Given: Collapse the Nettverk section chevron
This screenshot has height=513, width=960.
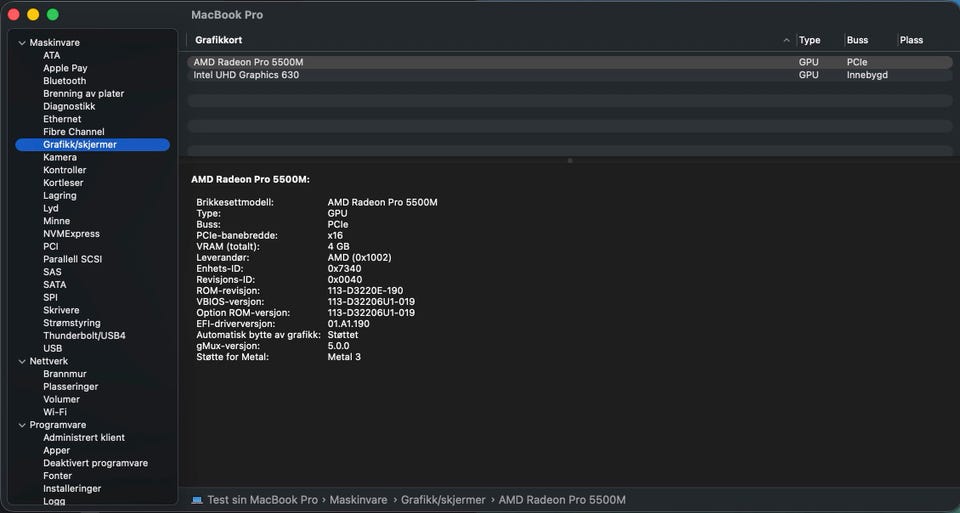Looking at the screenshot, I should coord(22,362).
